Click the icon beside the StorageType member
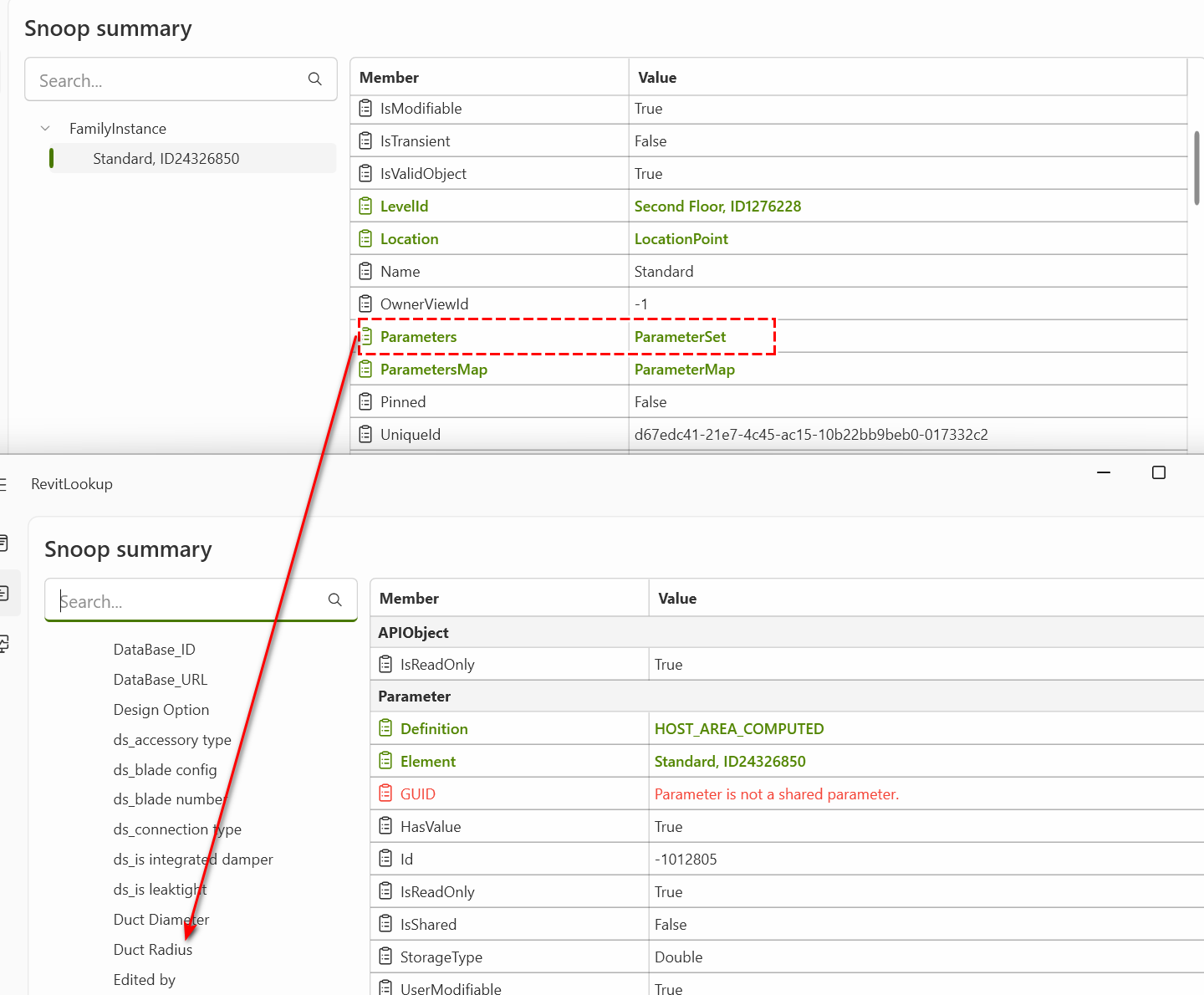Image resolution: width=1204 pixels, height=995 pixels. point(385,957)
